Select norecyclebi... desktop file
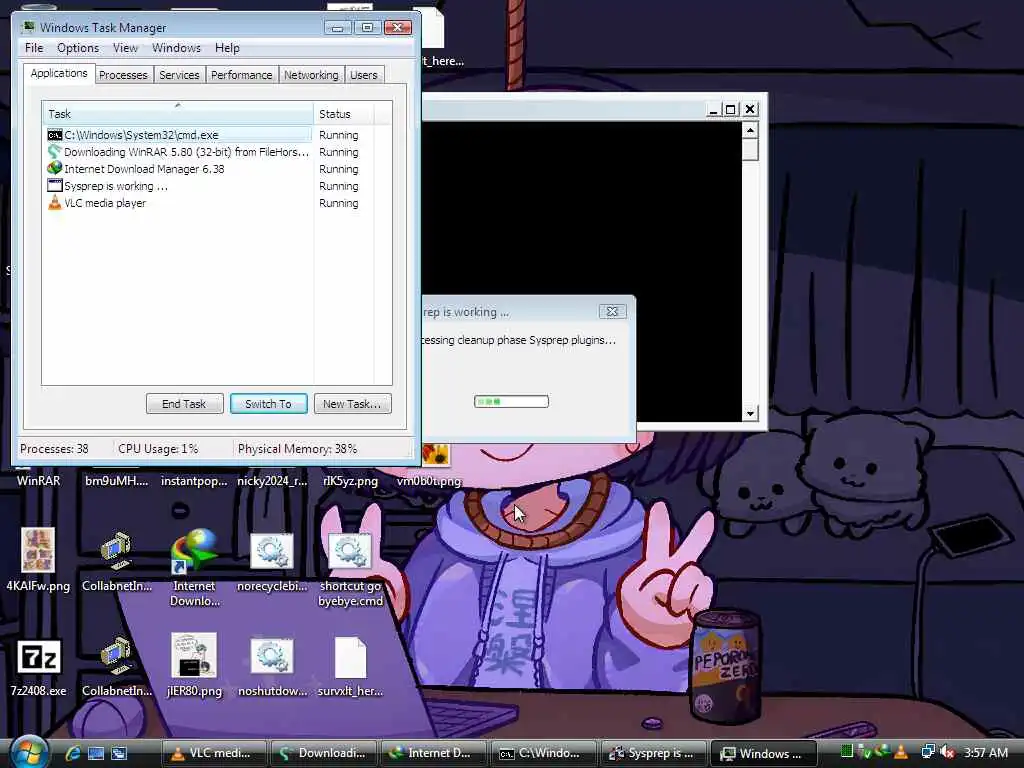Image resolution: width=1024 pixels, height=768 pixels. pos(272,559)
